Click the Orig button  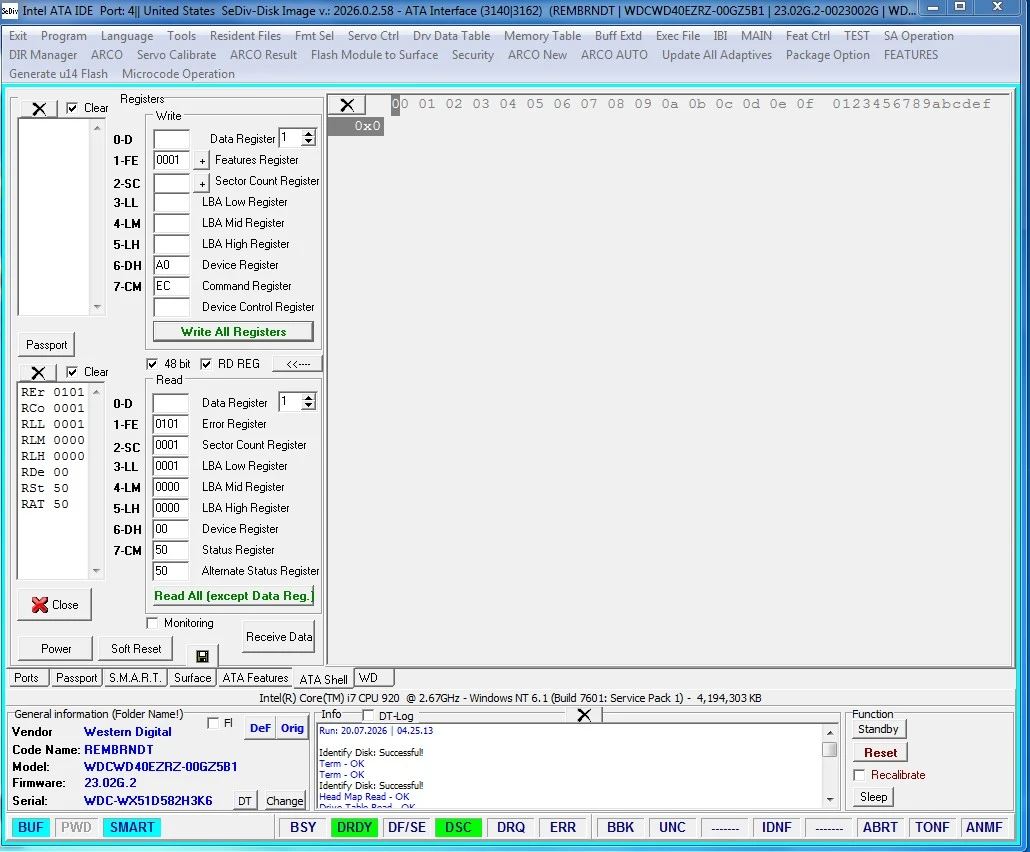coord(292,728)
